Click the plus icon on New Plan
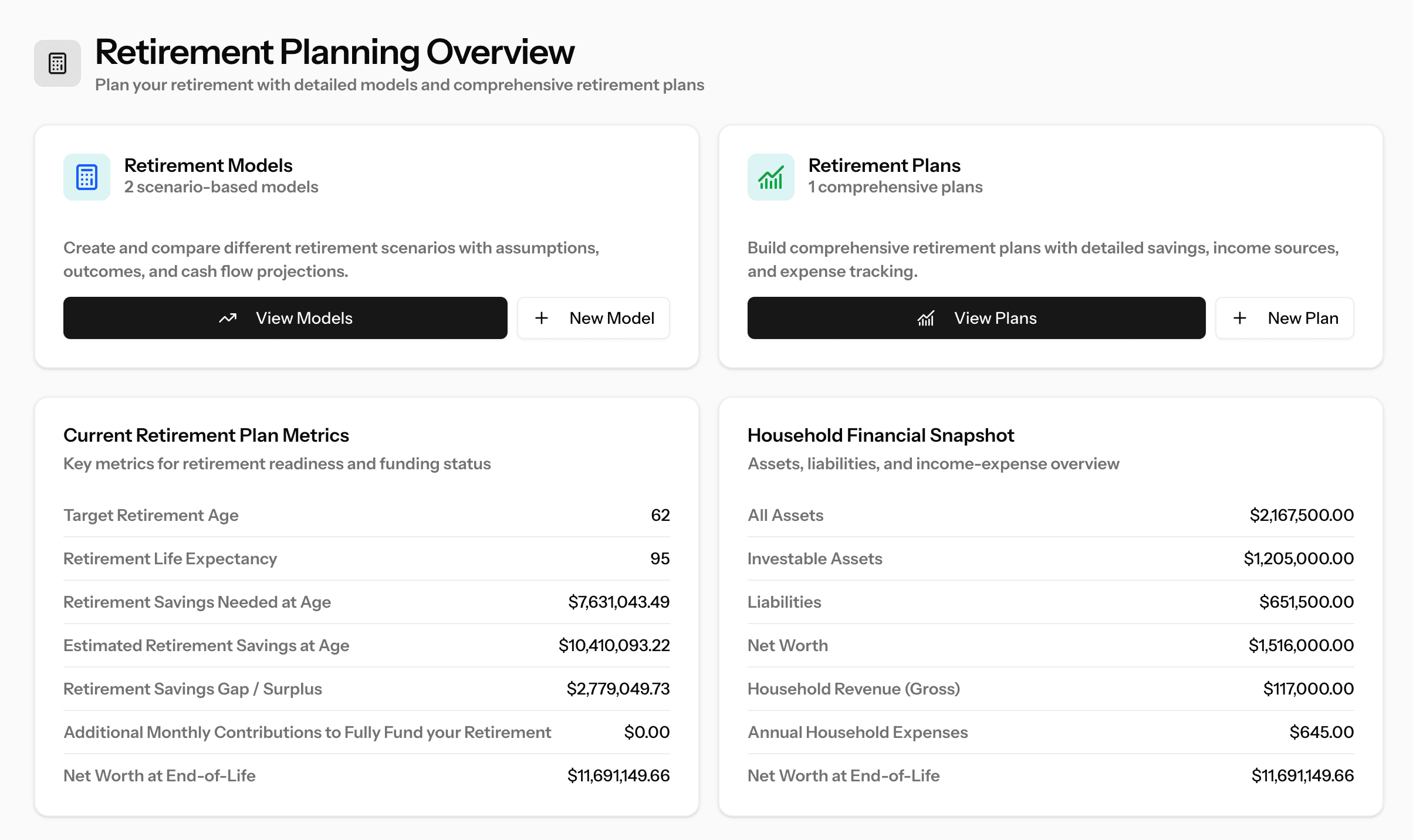Viewport: 1413px width, 840px height. click(x=1240, y=318)
